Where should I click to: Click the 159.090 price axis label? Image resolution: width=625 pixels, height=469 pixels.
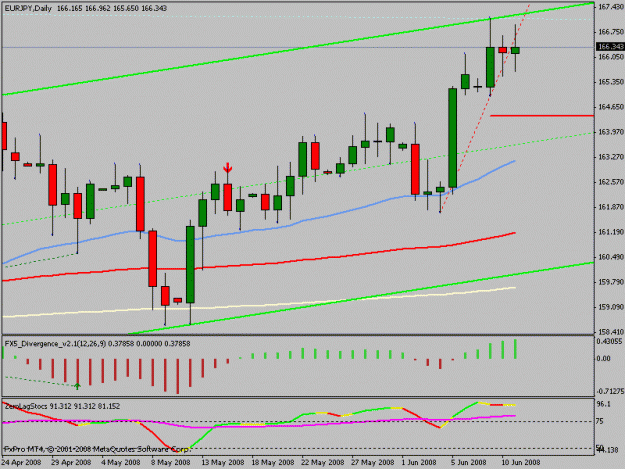coord(611,307)
